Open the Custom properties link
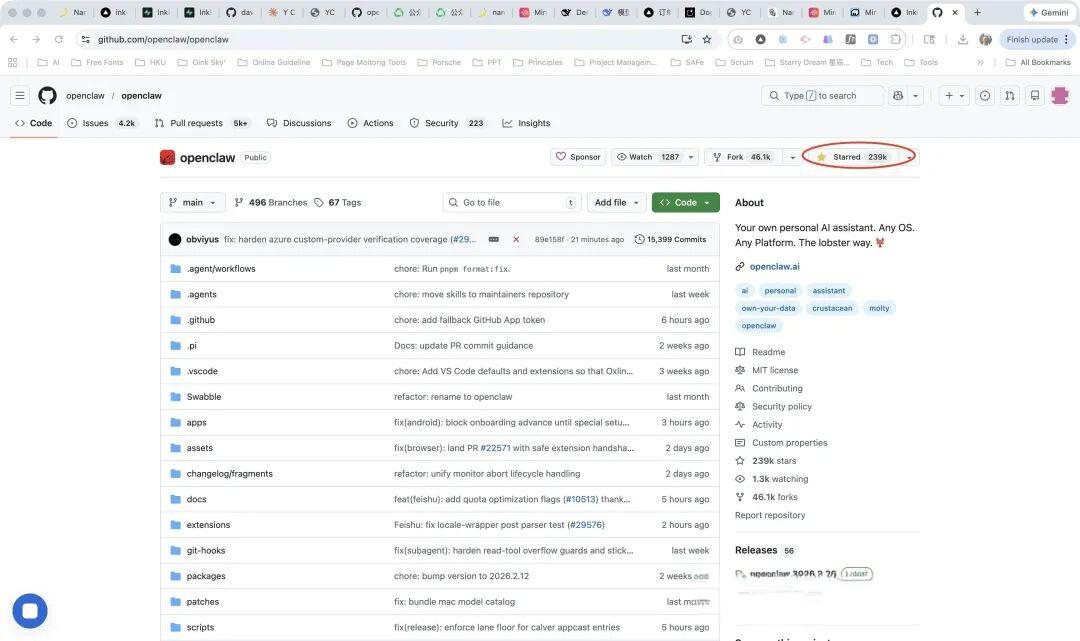 (789, 443)
